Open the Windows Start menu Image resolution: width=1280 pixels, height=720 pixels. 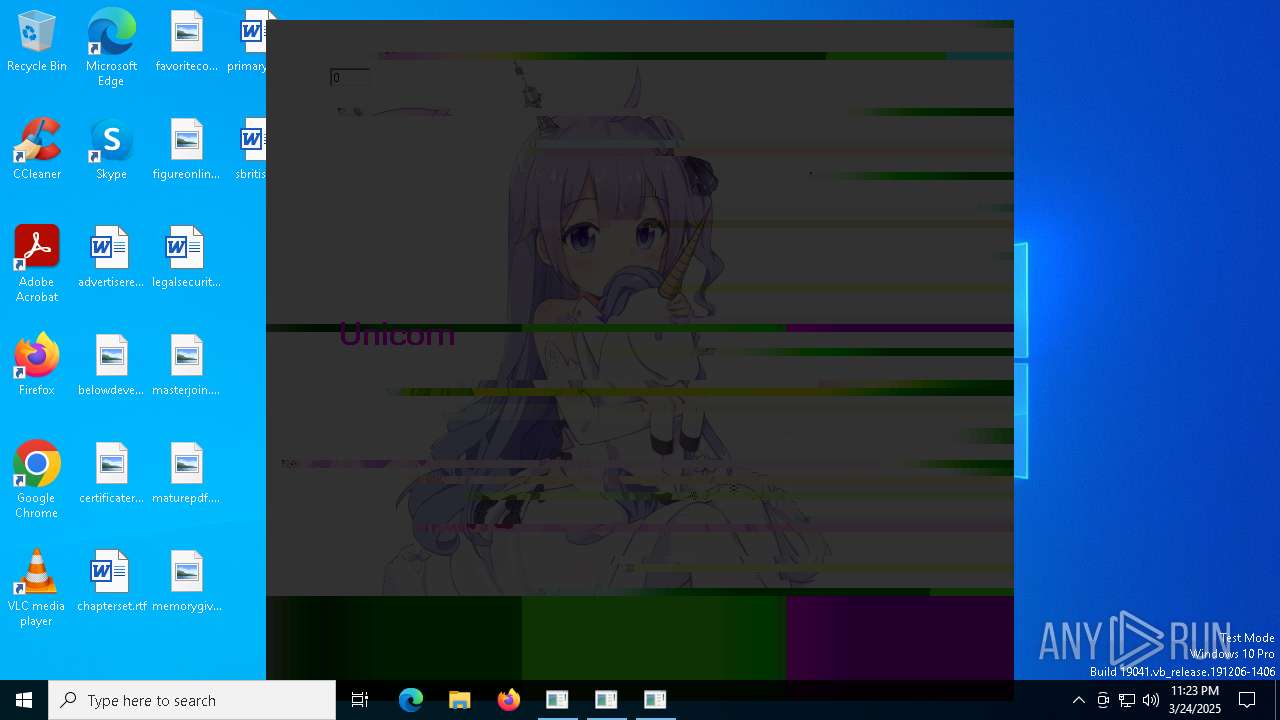click(24, 700)
